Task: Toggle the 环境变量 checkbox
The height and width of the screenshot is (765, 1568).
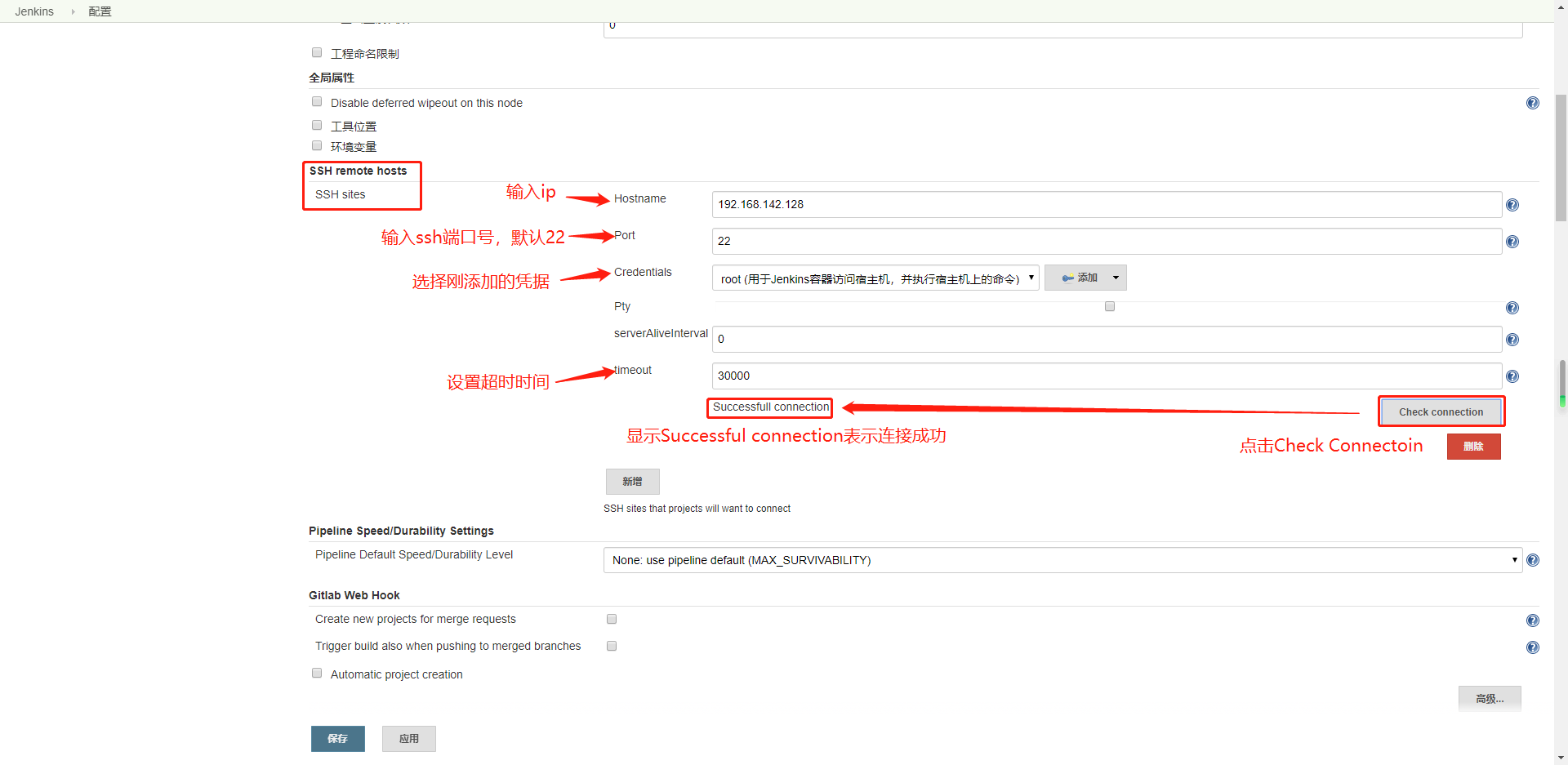Action: point(317,145)
